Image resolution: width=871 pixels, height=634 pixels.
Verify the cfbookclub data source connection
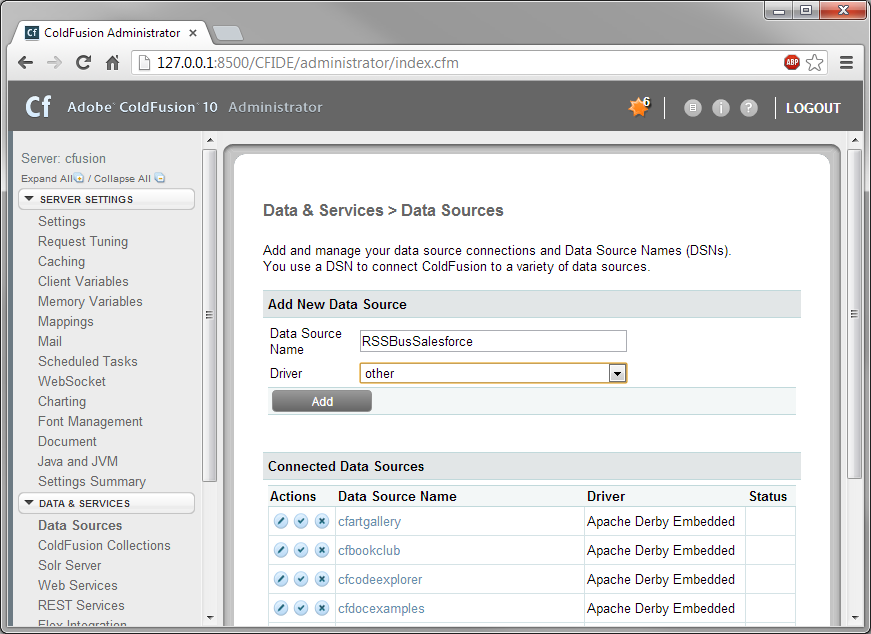coord(301,550)
